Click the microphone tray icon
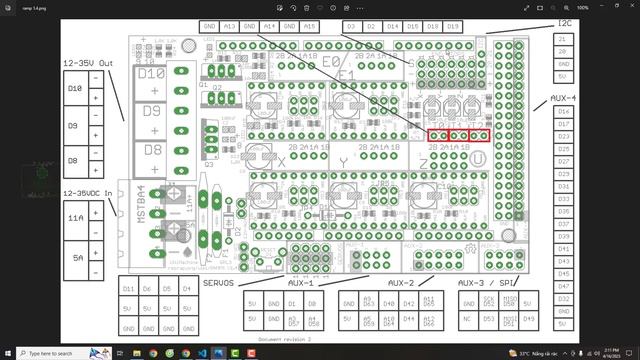 [581, 353]
